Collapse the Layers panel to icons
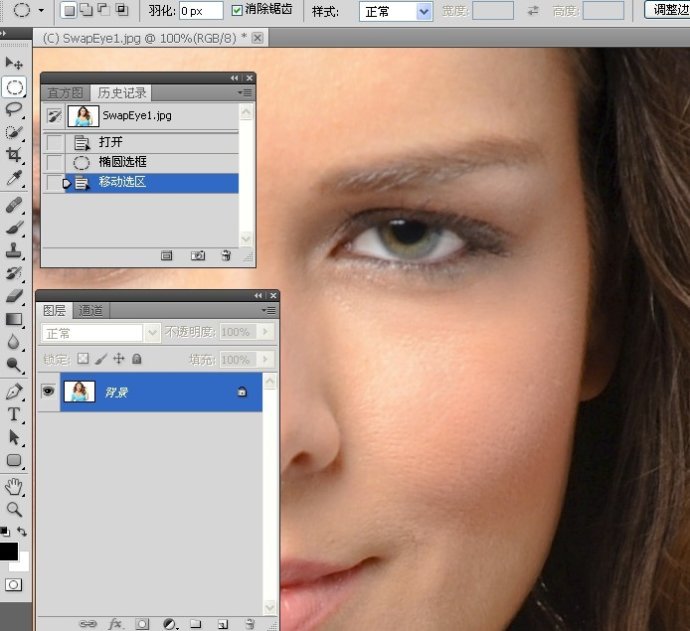 (x=258, y=295)
